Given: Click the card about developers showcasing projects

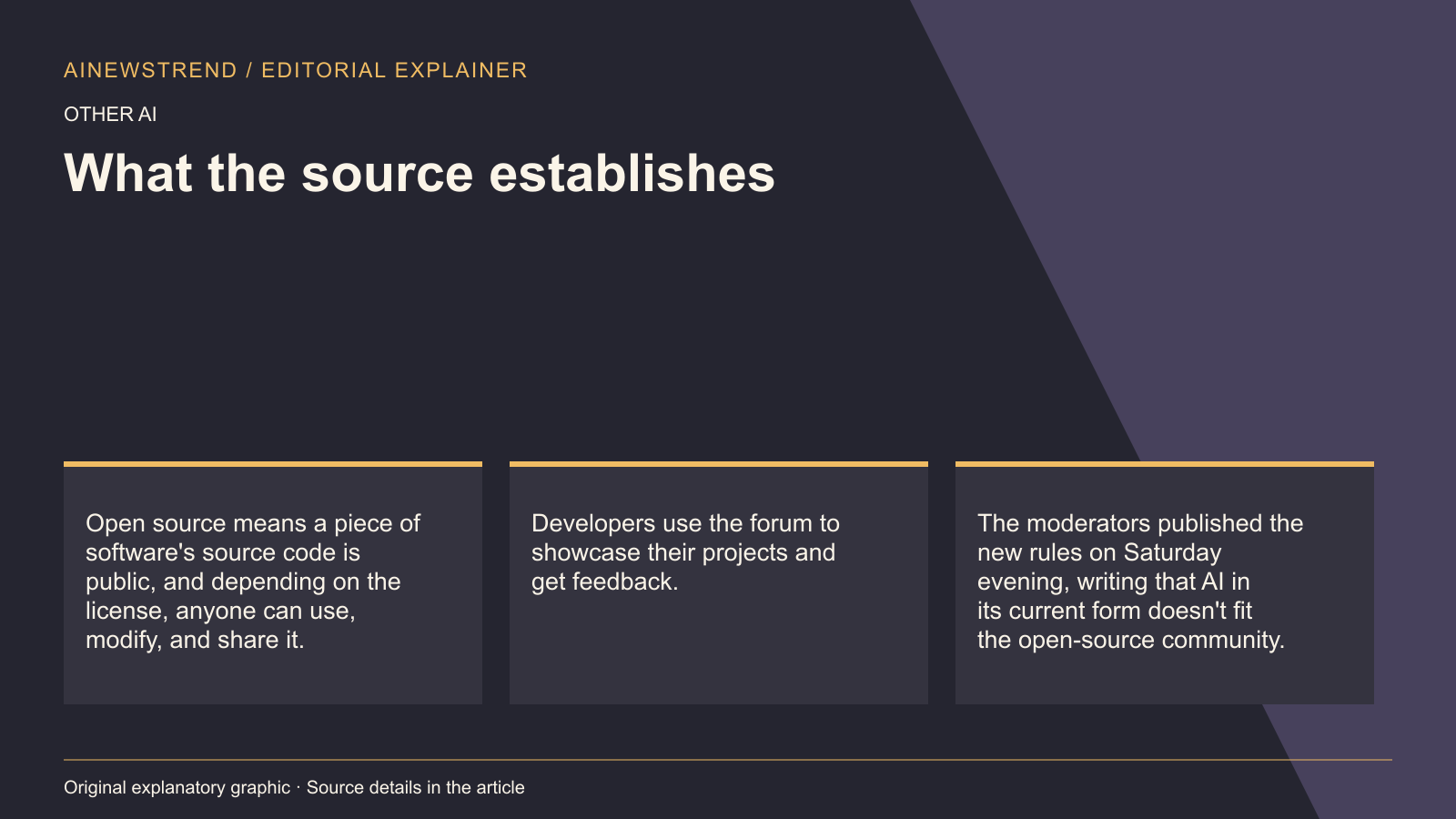Looking at the screenshot, I should click(719, 582).
